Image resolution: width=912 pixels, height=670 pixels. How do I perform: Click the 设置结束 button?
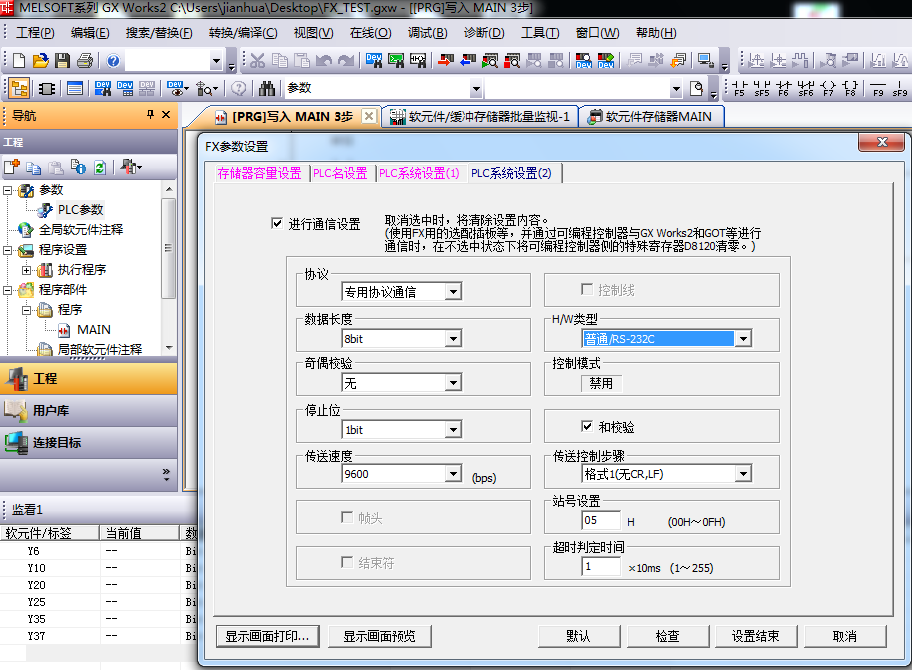(x=756, y=636)
